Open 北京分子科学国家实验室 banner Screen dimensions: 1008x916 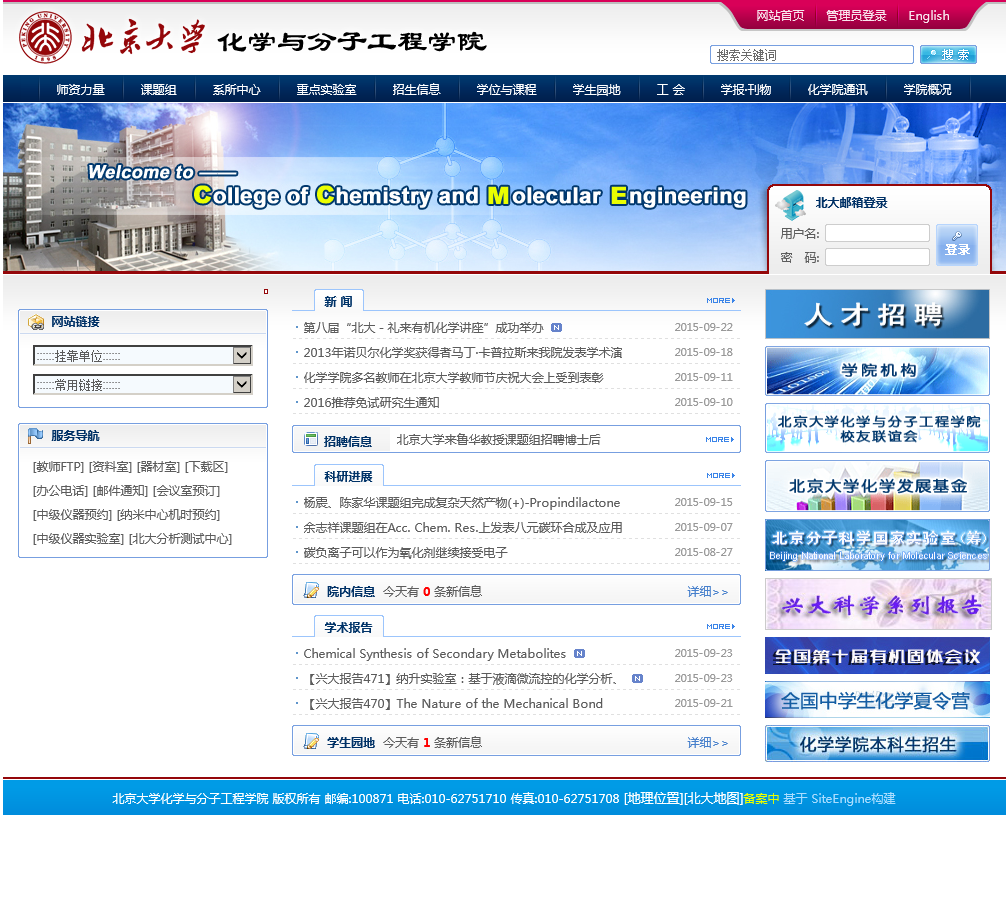tap(877, 545)
